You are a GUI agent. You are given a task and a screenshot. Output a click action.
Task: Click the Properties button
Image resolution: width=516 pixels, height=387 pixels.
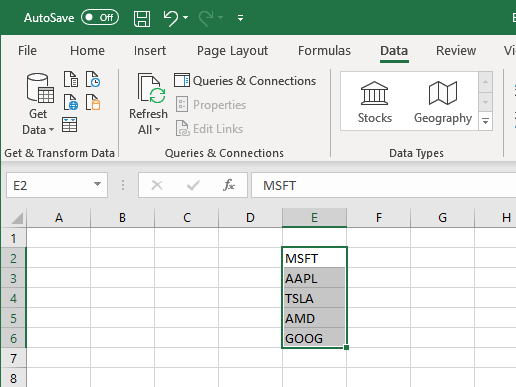pyautogui.click(x=211, y=105)
